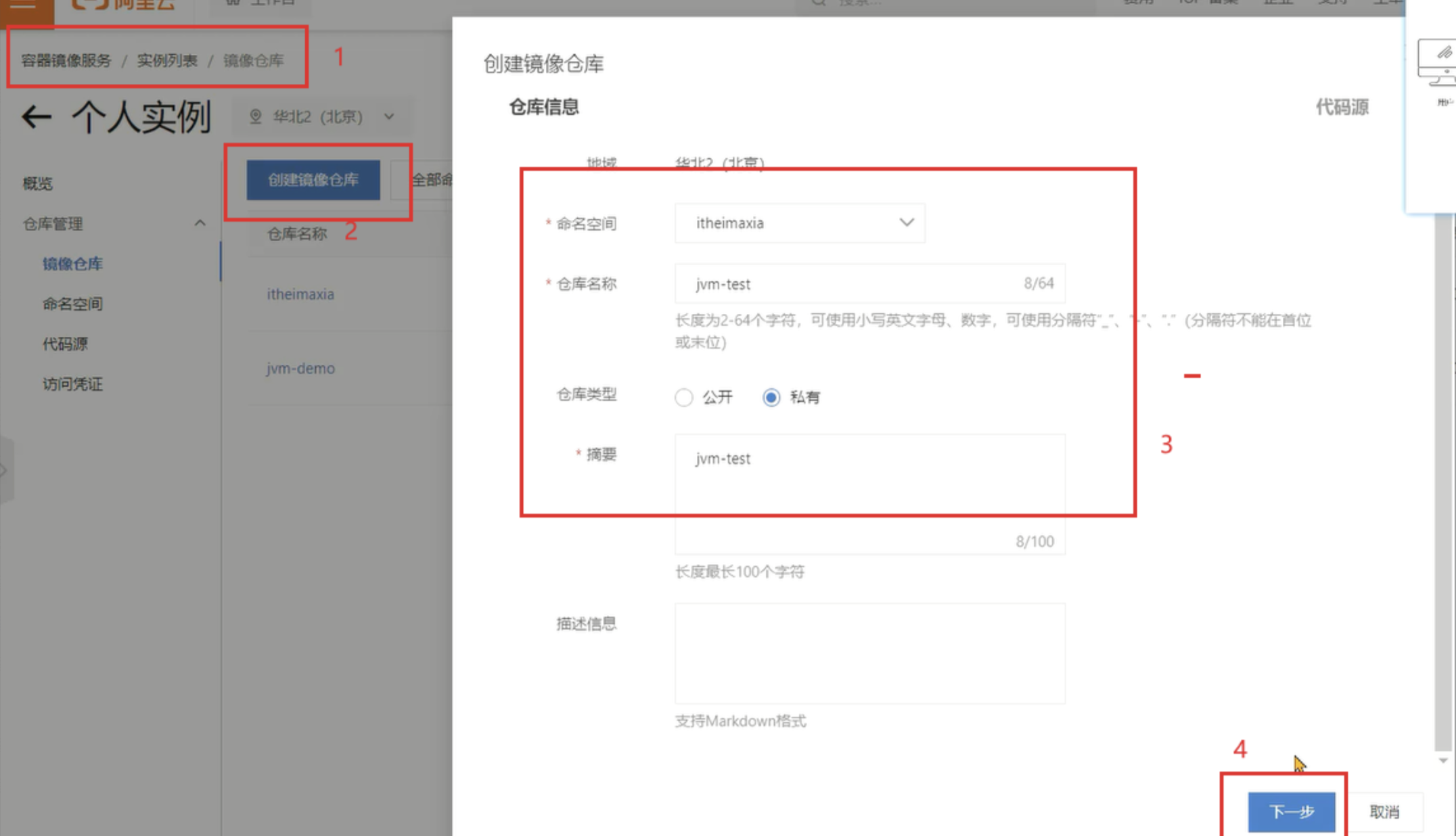Image resolution: width=1456 pixels, height=836 pixels.
Task: Open the jvm-demo repository link
Action: click(300, 369)
